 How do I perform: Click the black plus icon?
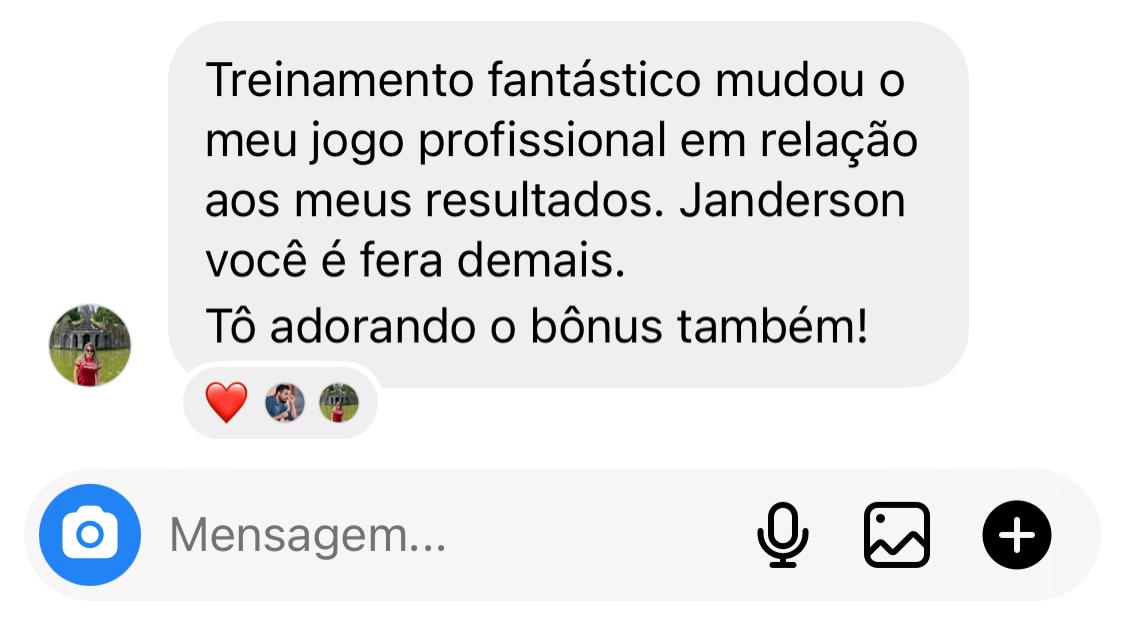(x=1017, y=535)
